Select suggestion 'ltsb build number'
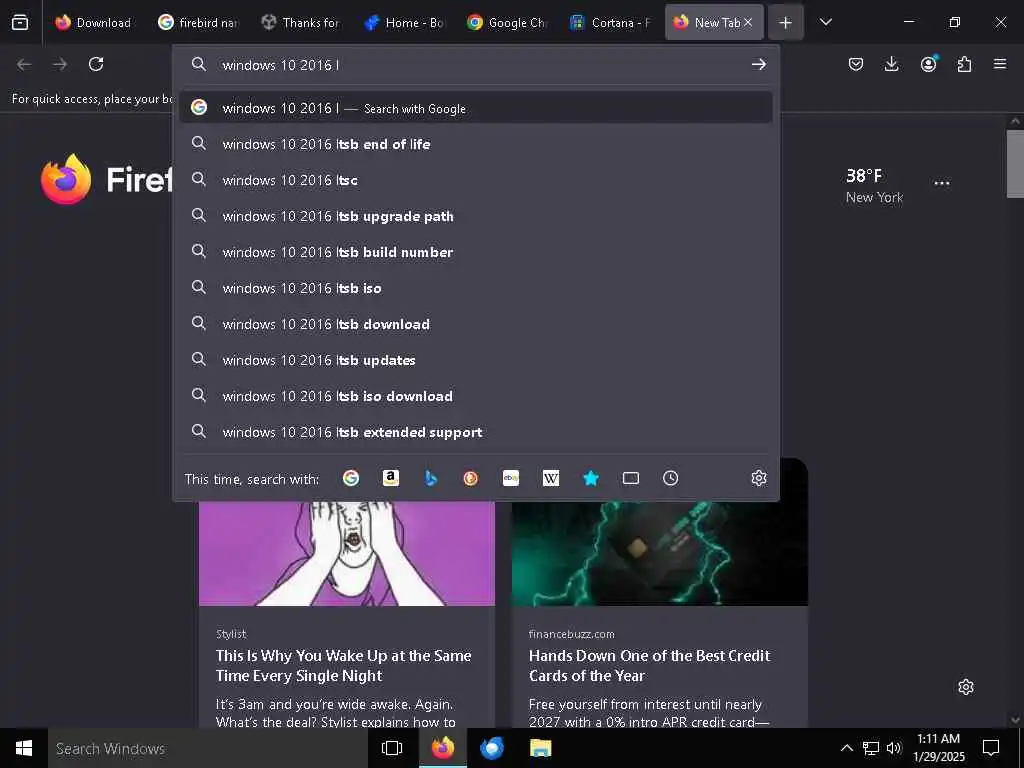 click(x=476, y=251)
